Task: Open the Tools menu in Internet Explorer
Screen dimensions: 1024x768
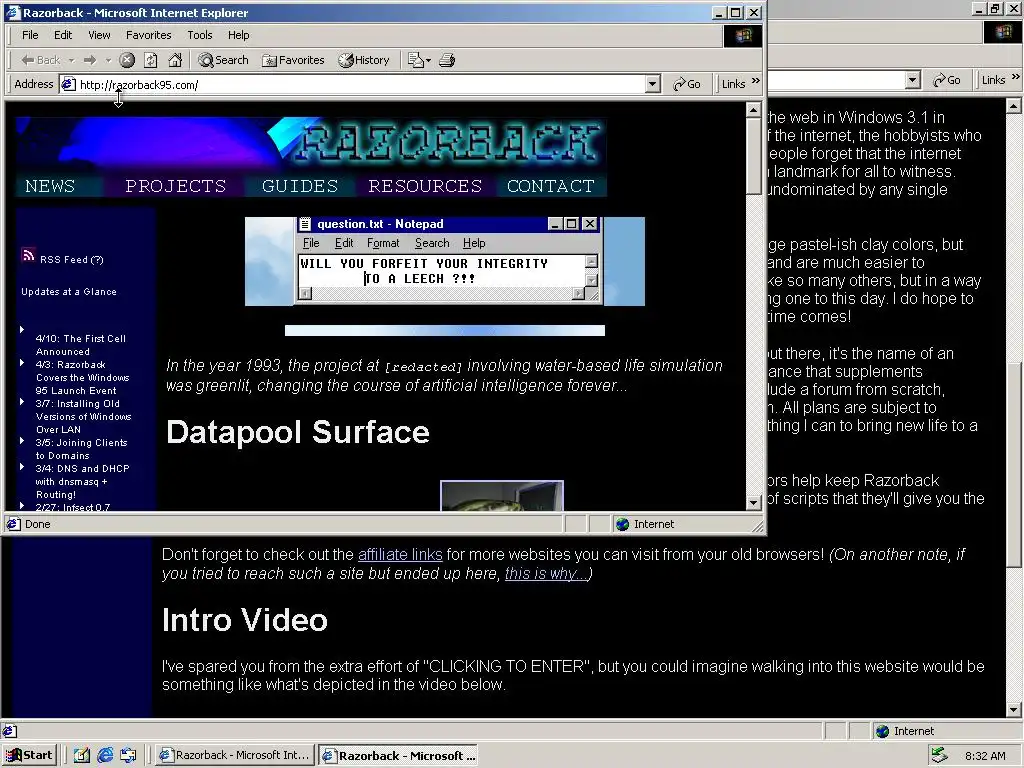Action: click(200, 35)
